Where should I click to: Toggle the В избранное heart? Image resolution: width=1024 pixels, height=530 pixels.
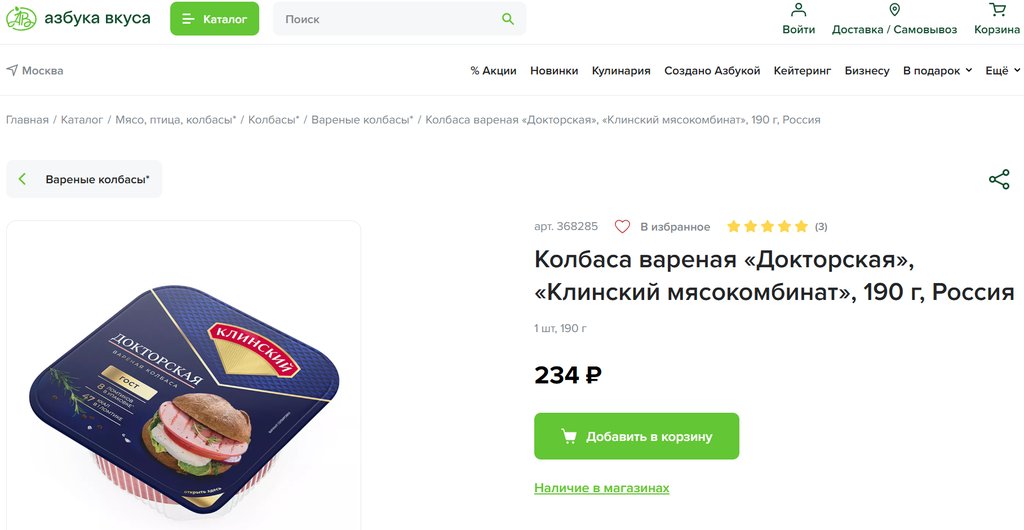[622, 226]
